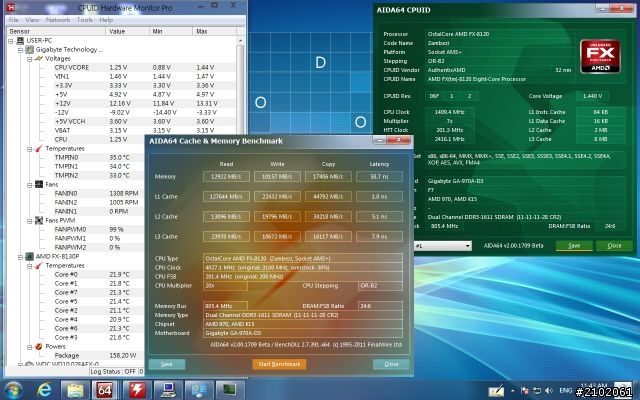Open the File menu in HWMonitor

pyautogui.click(x=13, y=20)
